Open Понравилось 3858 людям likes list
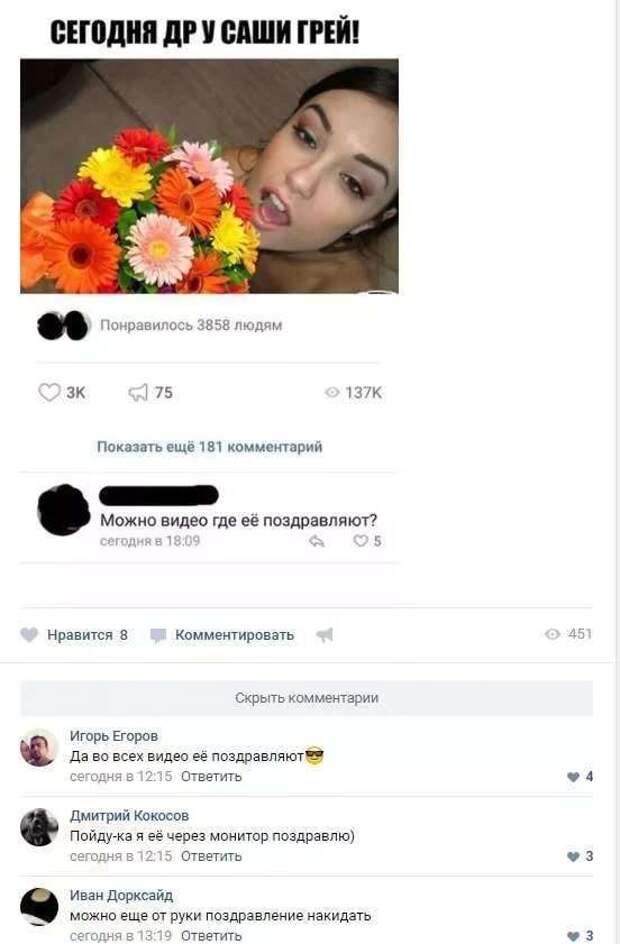The height and width of the screenshot is (944, 620). point(191,325)
